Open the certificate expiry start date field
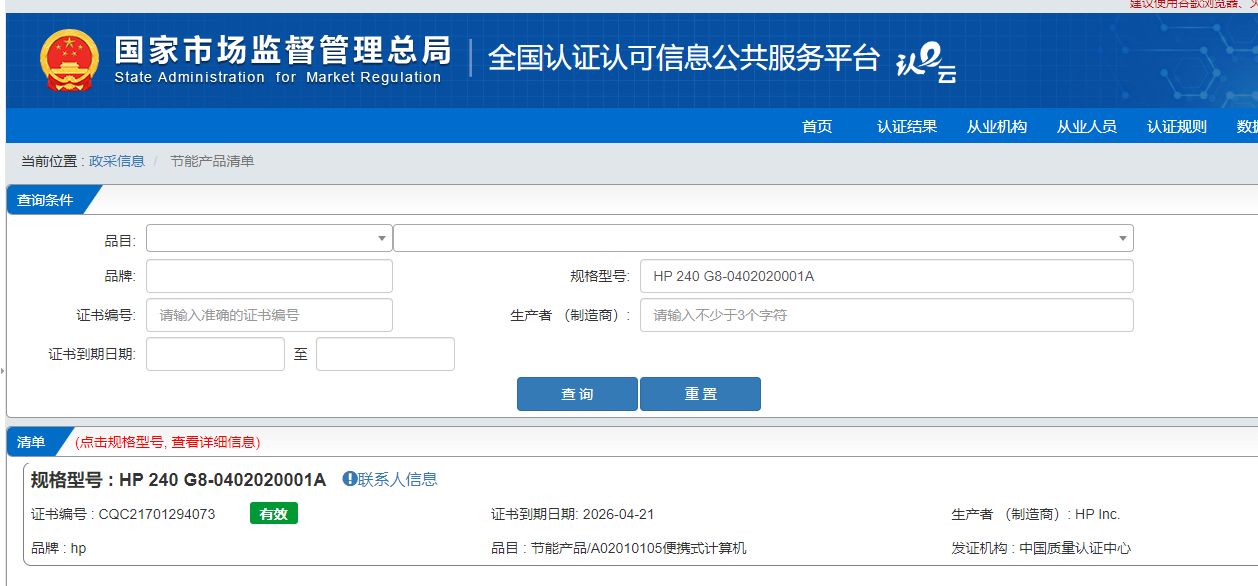Viewport: 1258px width, 586px height. click(x=215, y=354)
